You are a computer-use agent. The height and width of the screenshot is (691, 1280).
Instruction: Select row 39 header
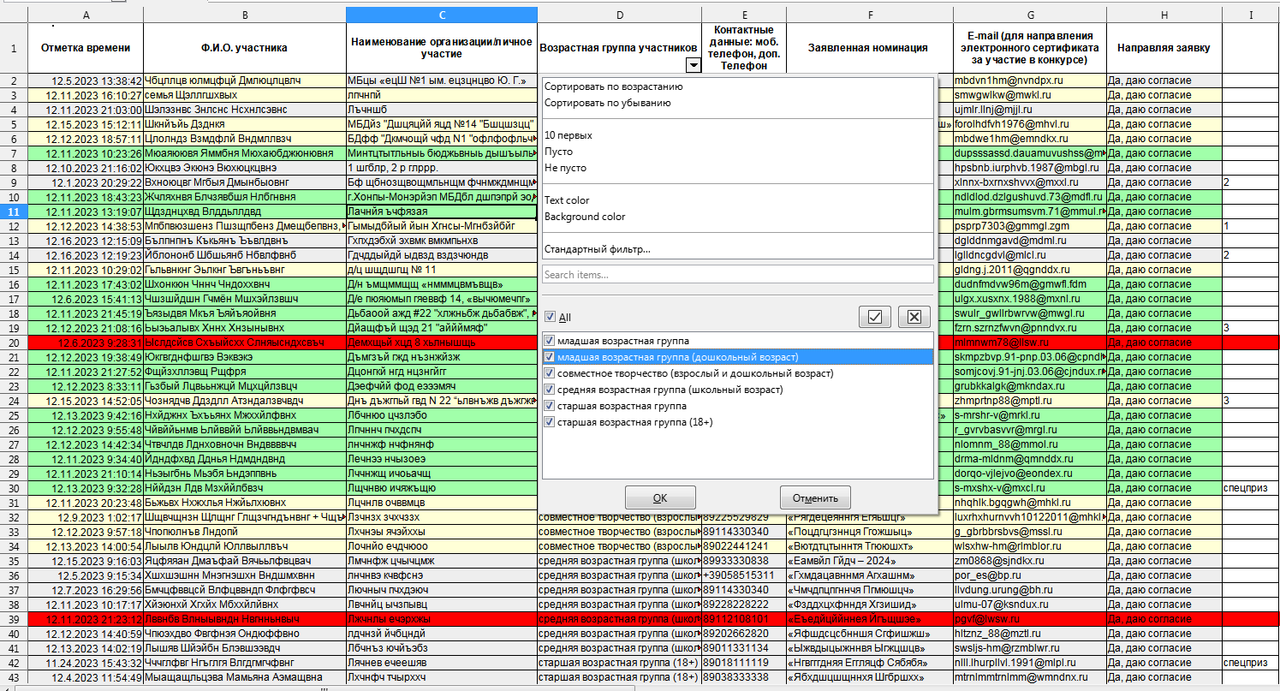14,619
